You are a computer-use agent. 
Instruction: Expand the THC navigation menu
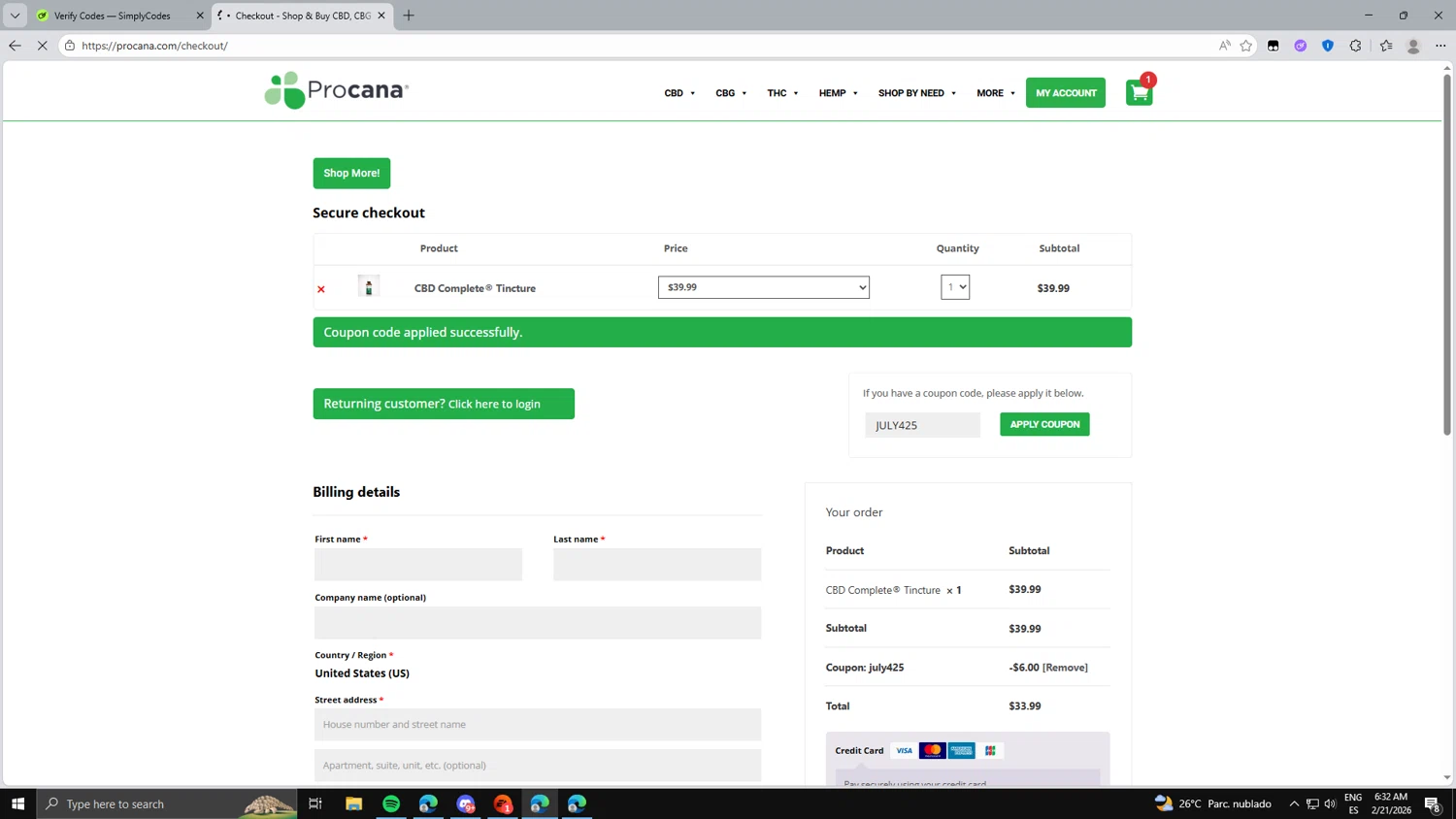click(782, 93)
